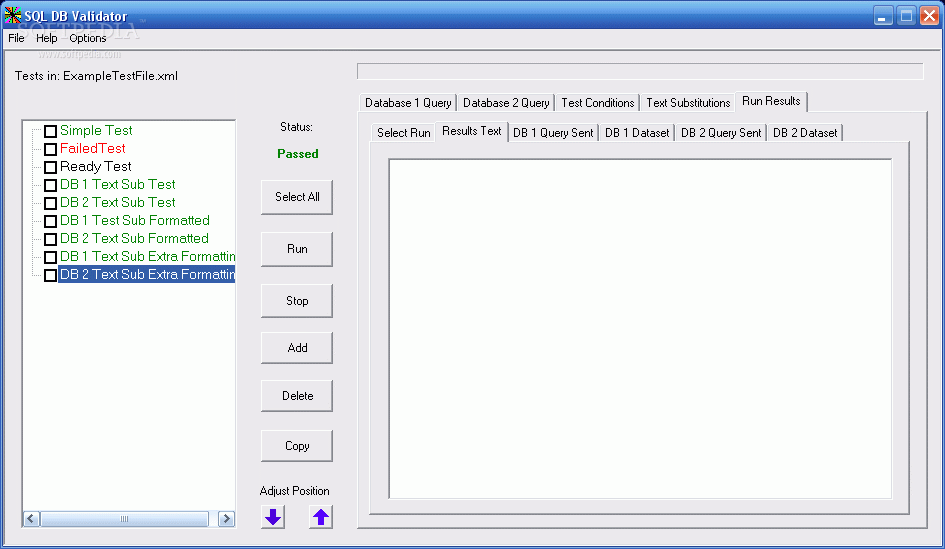
Task: Open the DB 1 Query Sent sub-tab
Action: coord(553,133)
